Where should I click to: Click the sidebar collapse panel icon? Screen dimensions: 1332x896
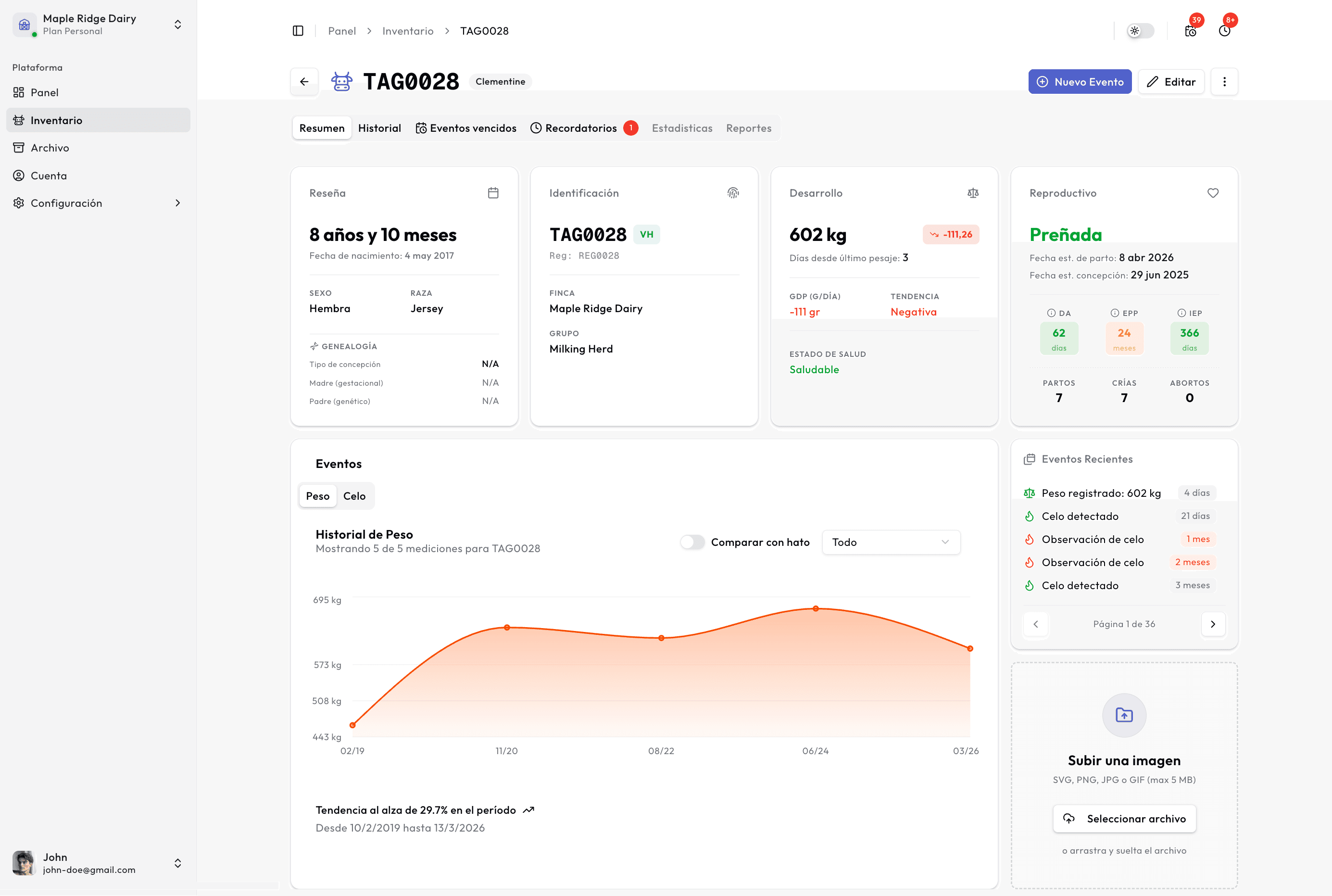[298, 31]
